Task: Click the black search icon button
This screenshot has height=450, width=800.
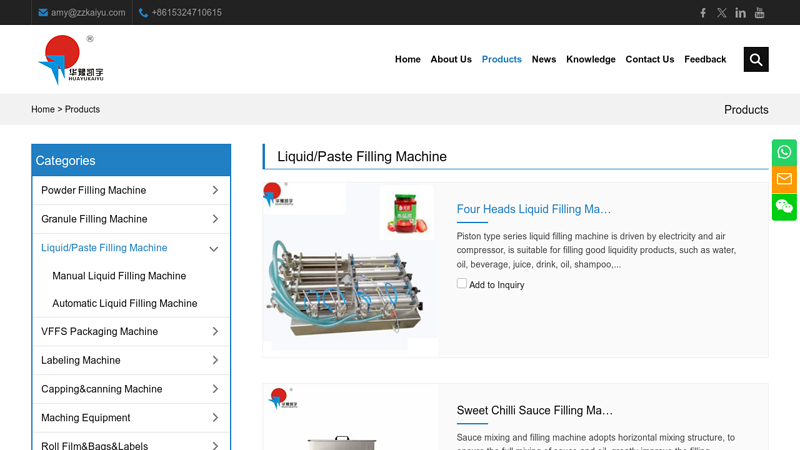Action: point(756,59)
